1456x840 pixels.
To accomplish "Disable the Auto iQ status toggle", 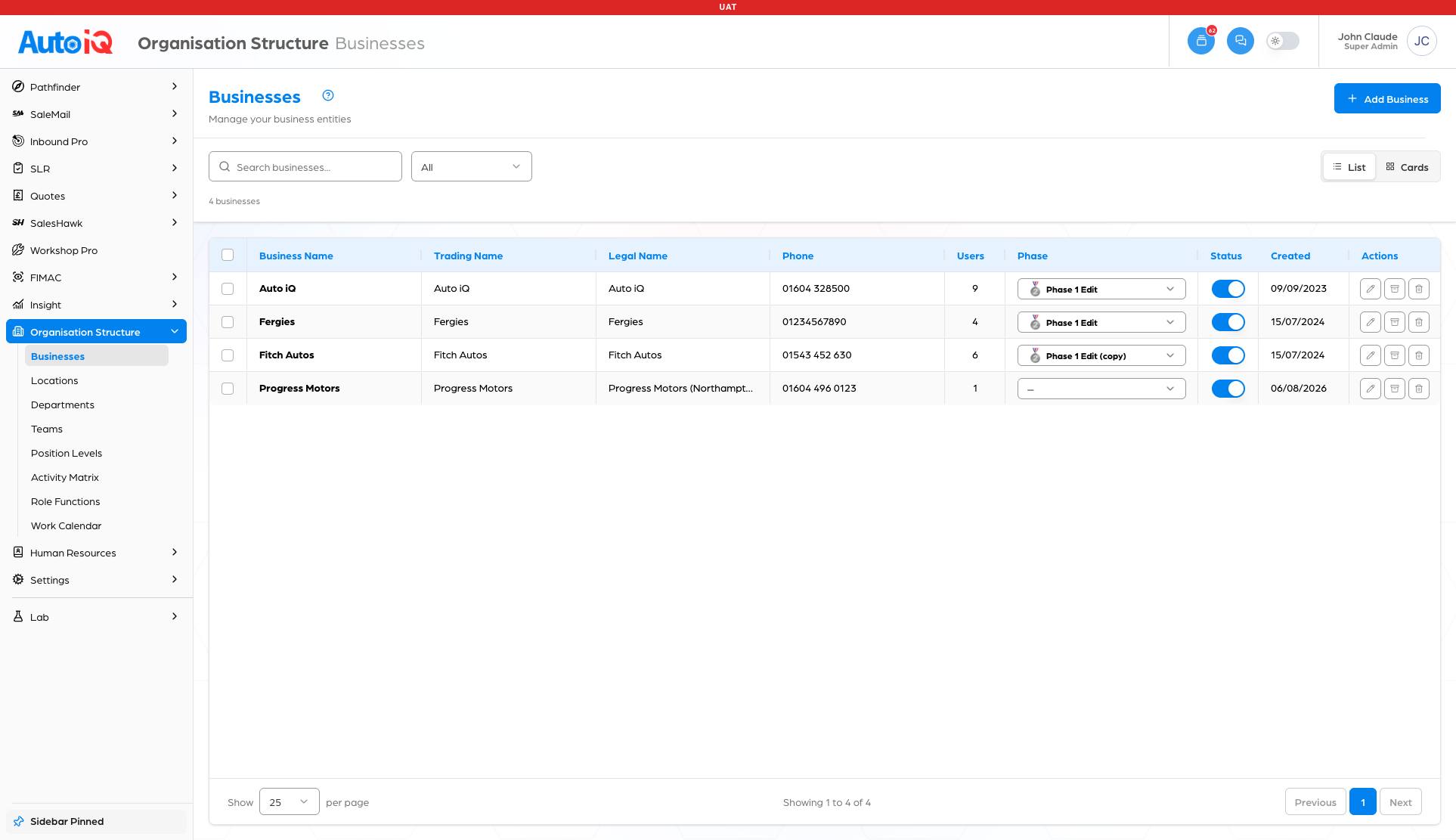I will tap(1228, 289).
